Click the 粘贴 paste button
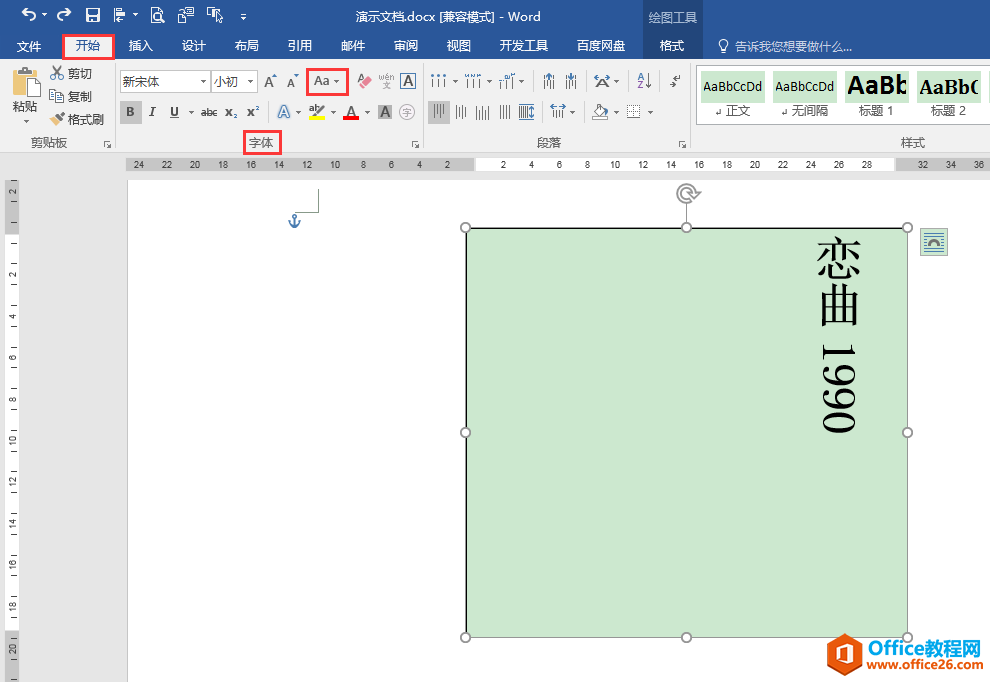 (x=25, y=95)
